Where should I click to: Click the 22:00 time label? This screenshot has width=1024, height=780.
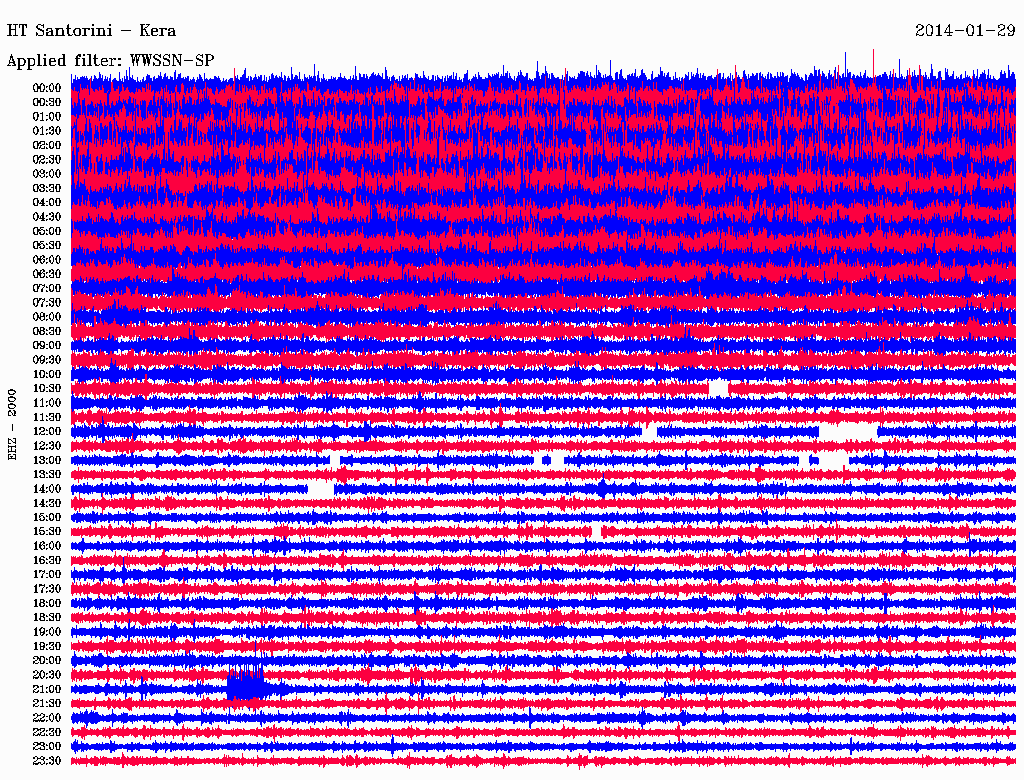click(x=47, y=718)
